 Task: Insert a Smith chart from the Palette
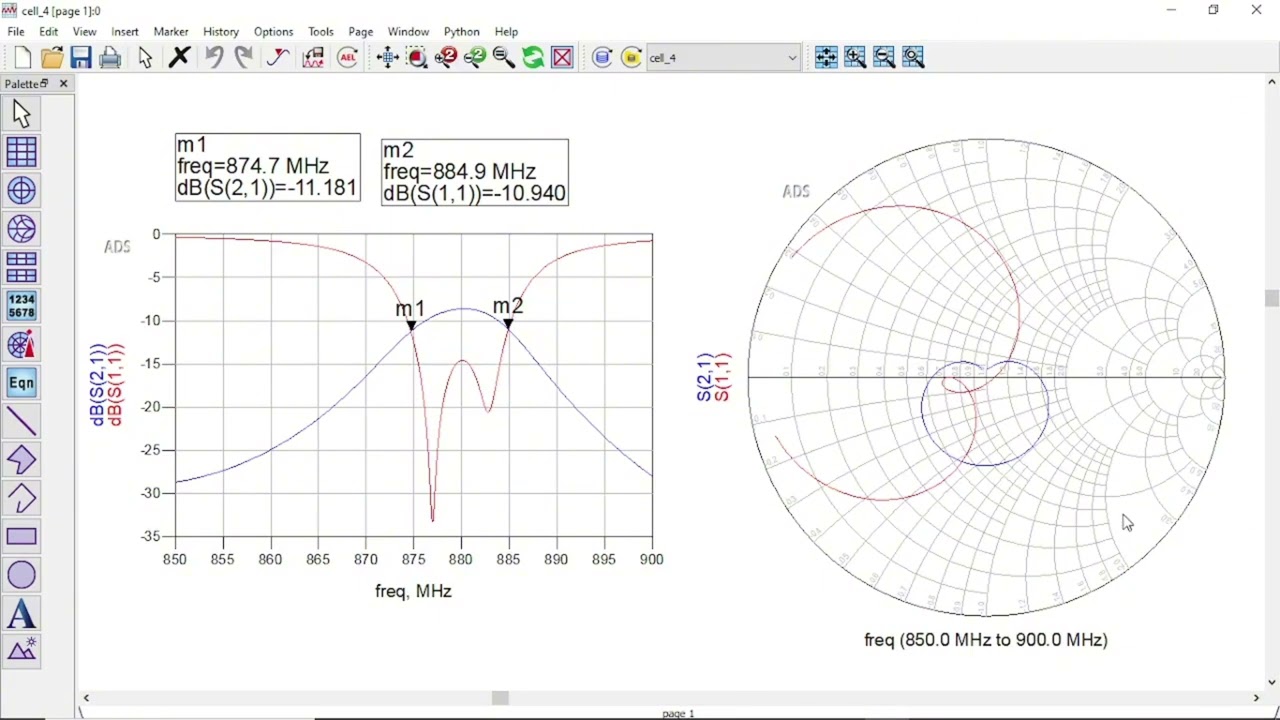coord(21,229)
